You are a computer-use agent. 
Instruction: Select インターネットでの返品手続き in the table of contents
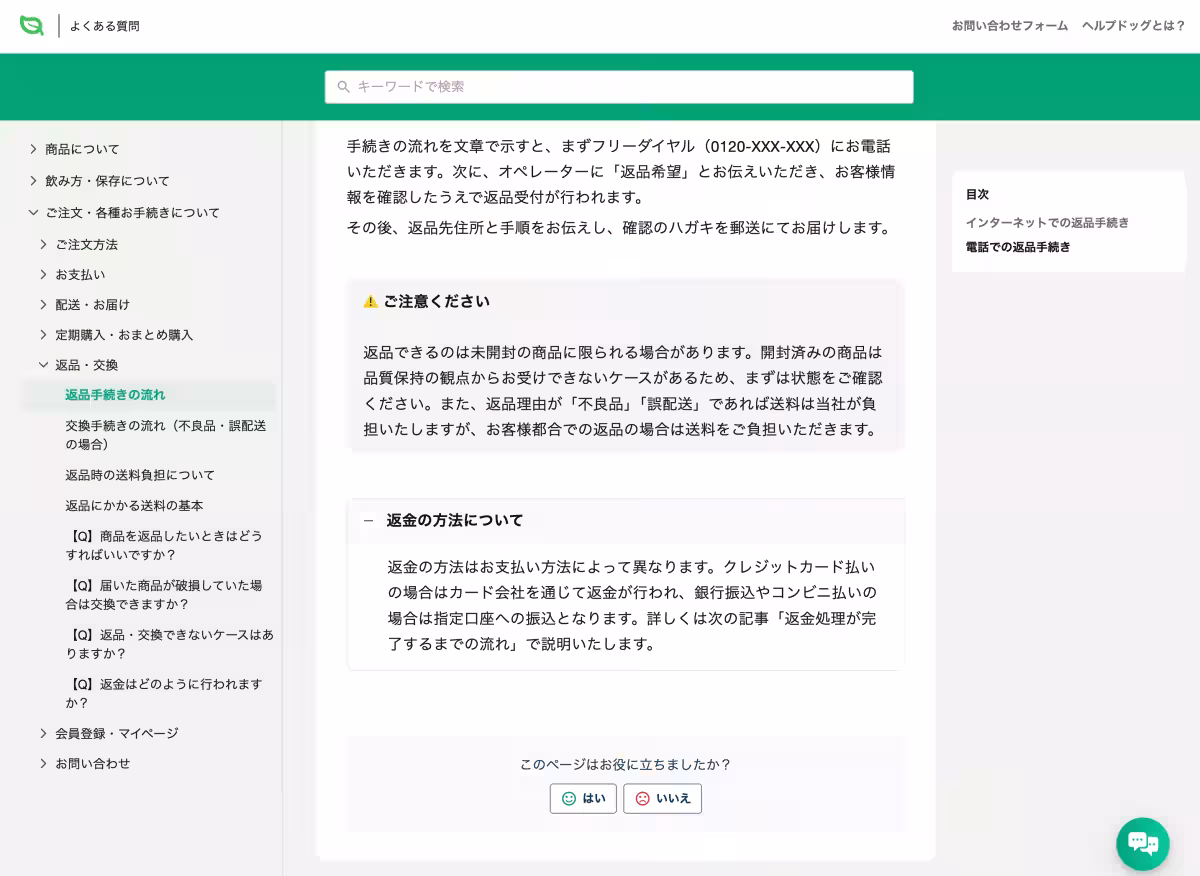click(x=1047, y=223)
